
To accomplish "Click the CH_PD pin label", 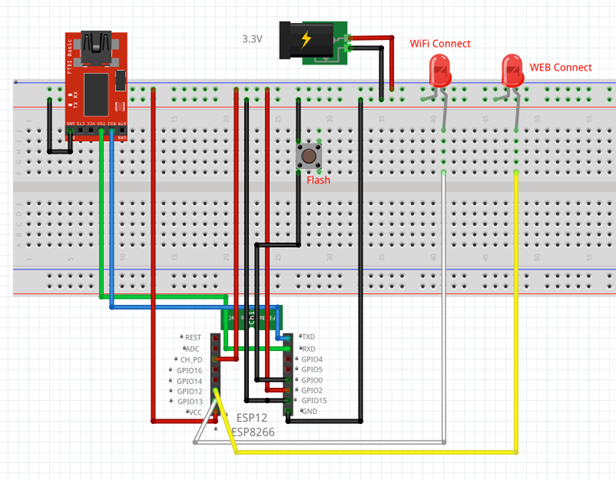I will click(x=191, y=359).
